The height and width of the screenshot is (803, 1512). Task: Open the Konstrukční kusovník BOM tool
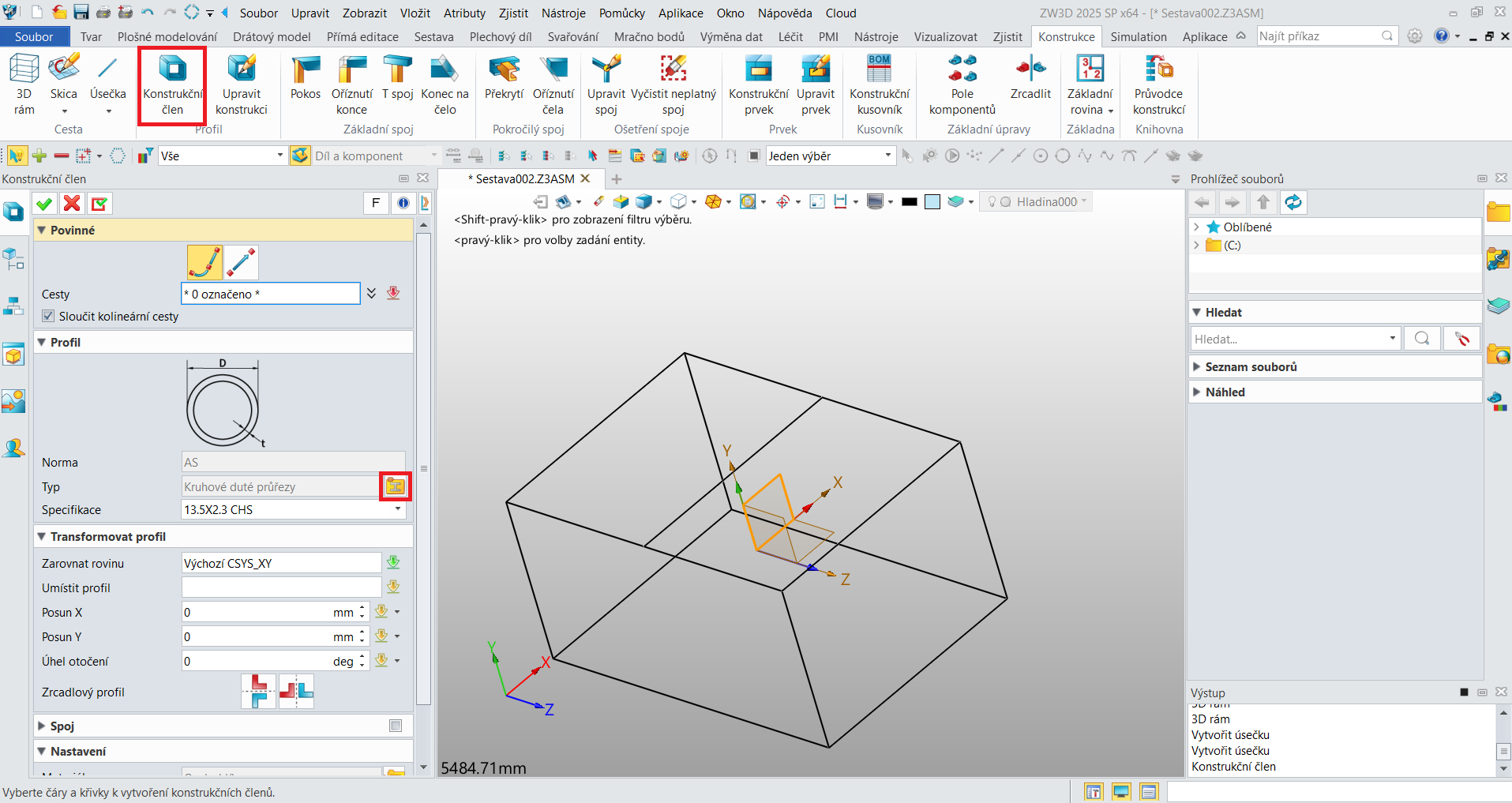880,84
